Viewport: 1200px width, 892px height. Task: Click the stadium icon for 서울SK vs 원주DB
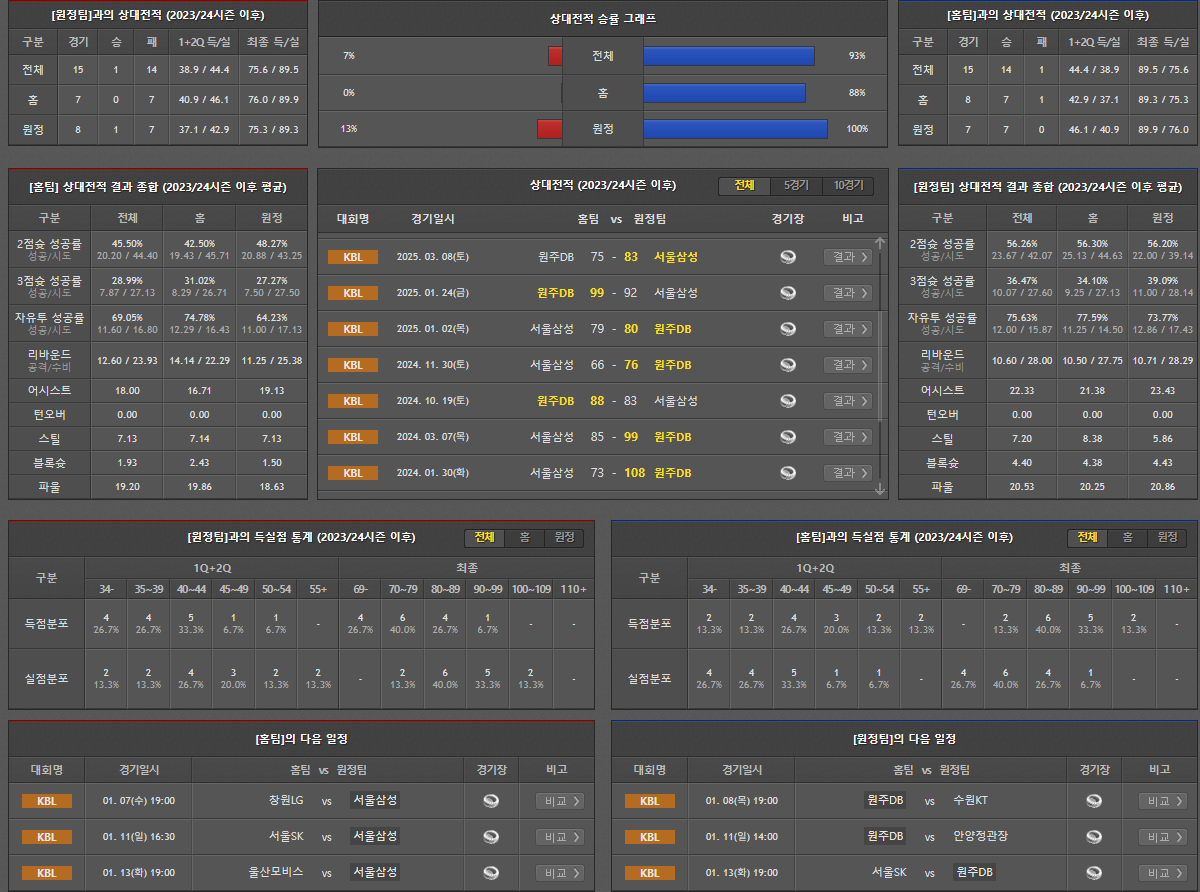tap(1094, 873)
